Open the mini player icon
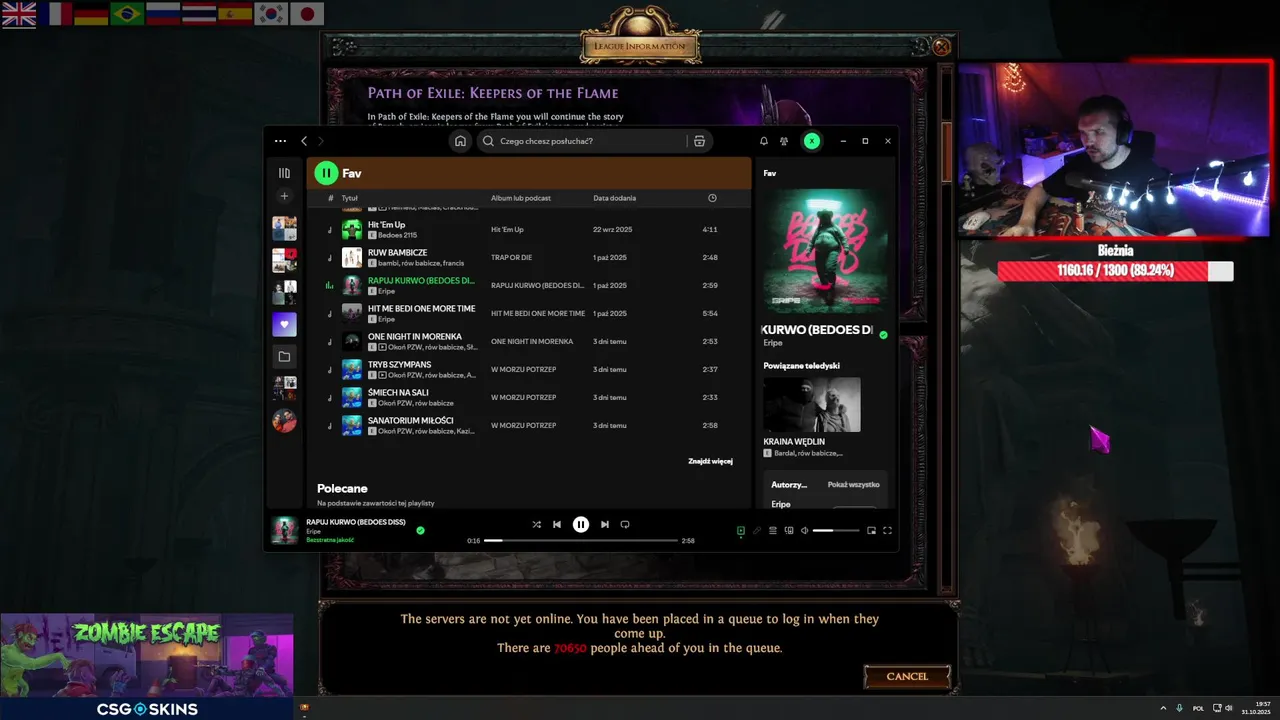 pyautogui.click(x=871, y=531)
